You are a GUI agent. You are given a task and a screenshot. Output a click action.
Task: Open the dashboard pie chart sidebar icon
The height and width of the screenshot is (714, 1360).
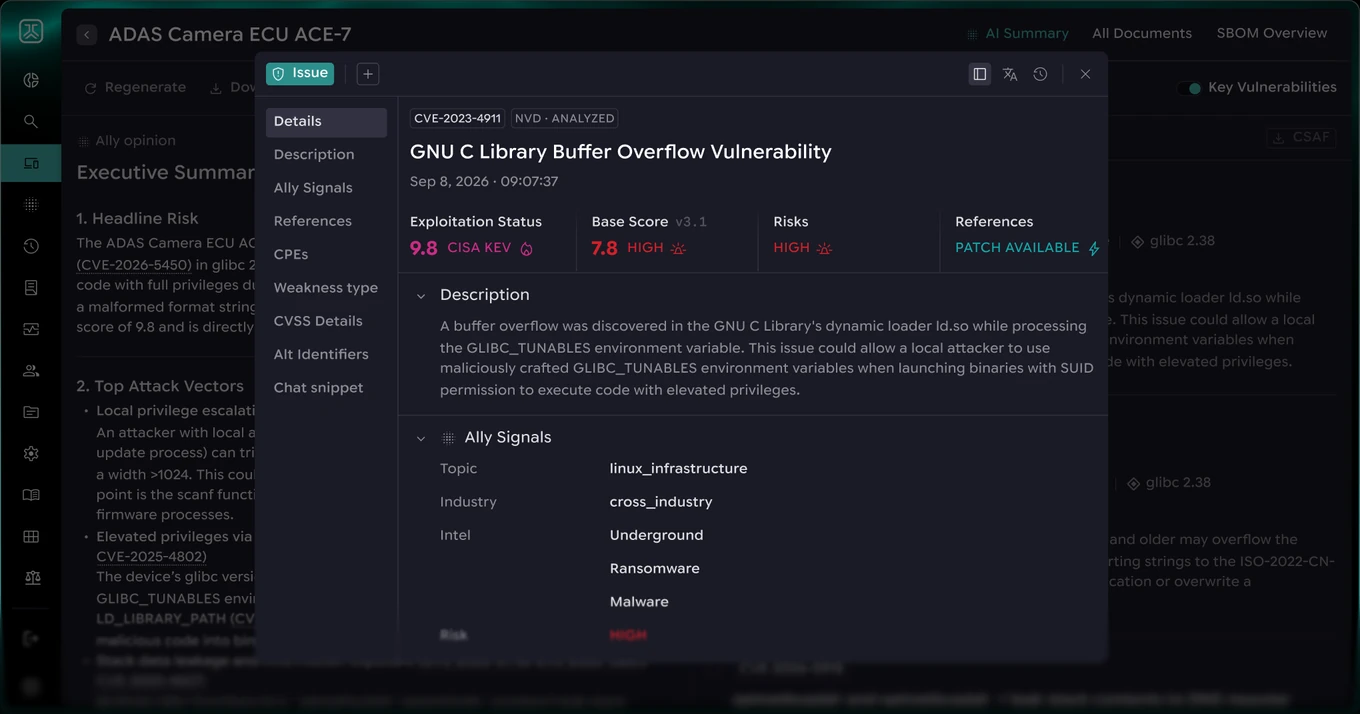click(x=31, y=80)
